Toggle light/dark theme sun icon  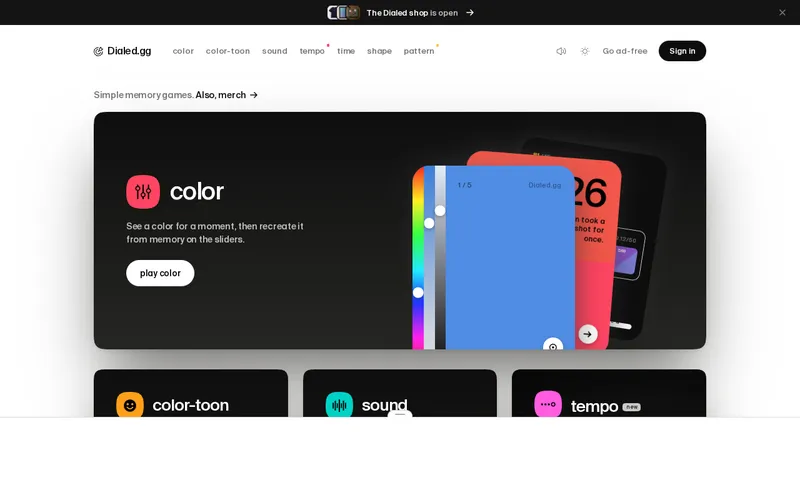click(585, 51)
